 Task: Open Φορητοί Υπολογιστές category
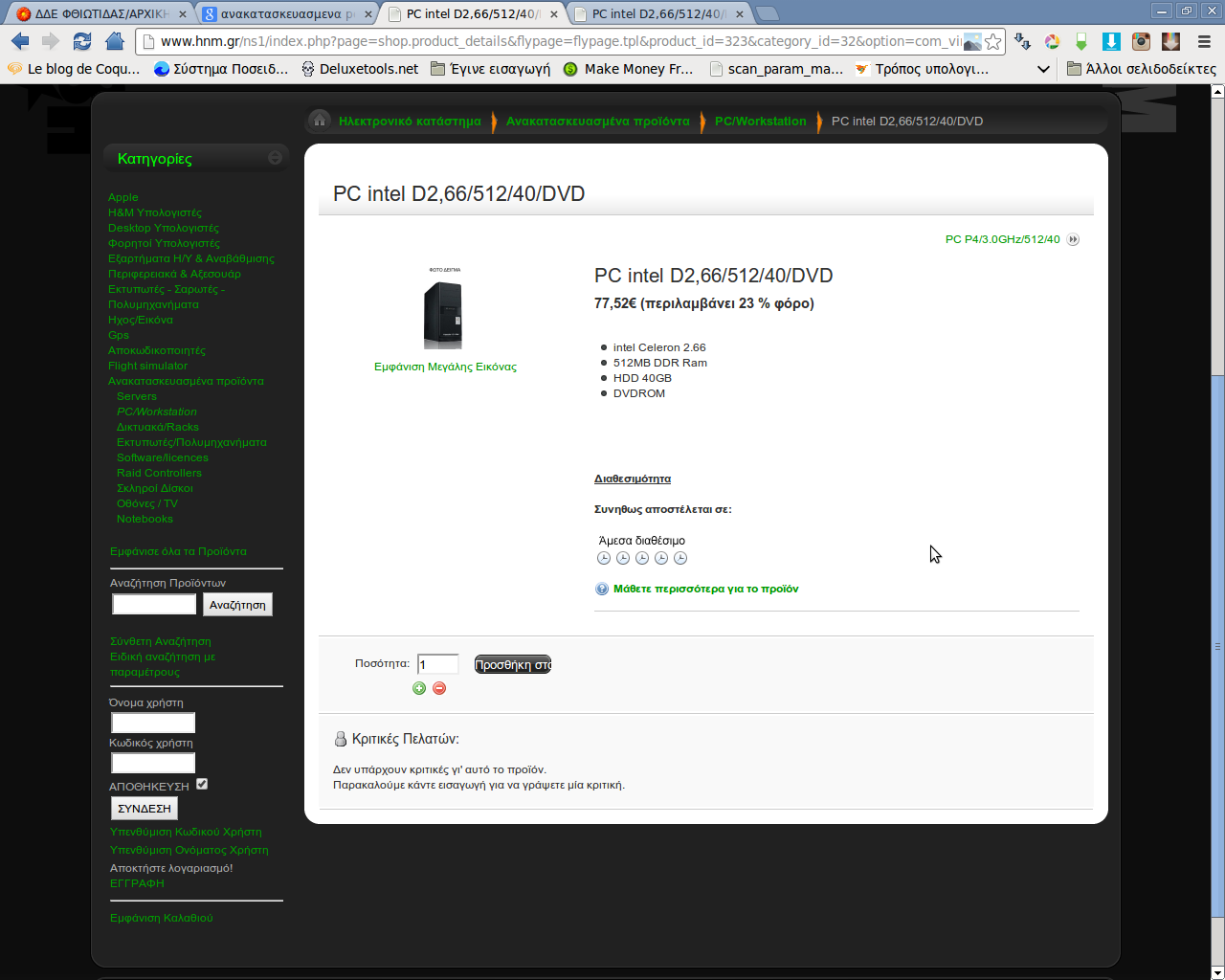[x=164, y=243]
